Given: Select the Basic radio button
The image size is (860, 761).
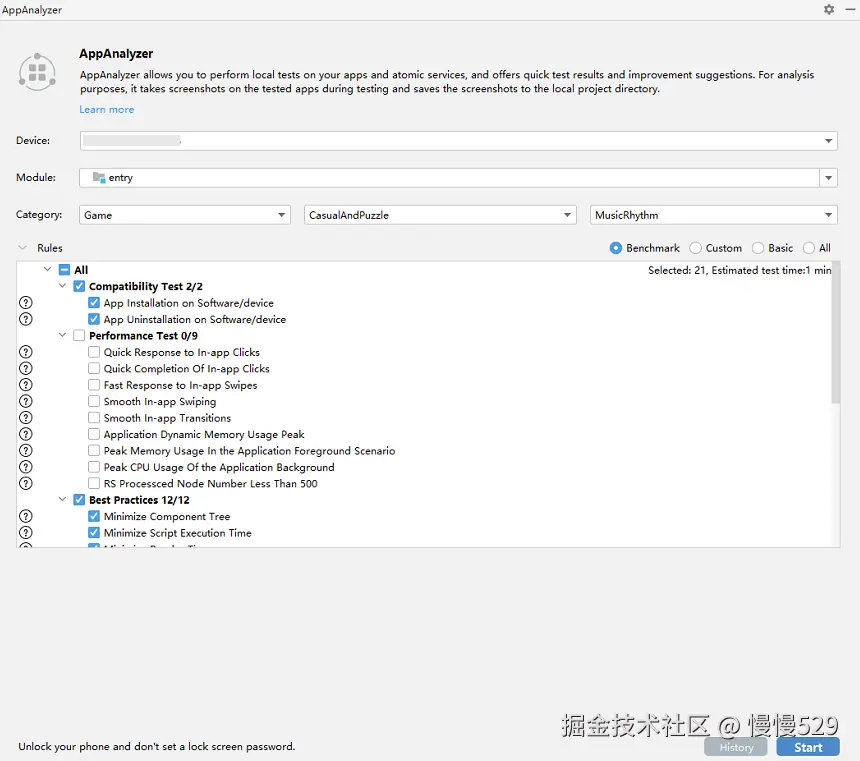Looking at the screenshot, I should click(758, 248).
